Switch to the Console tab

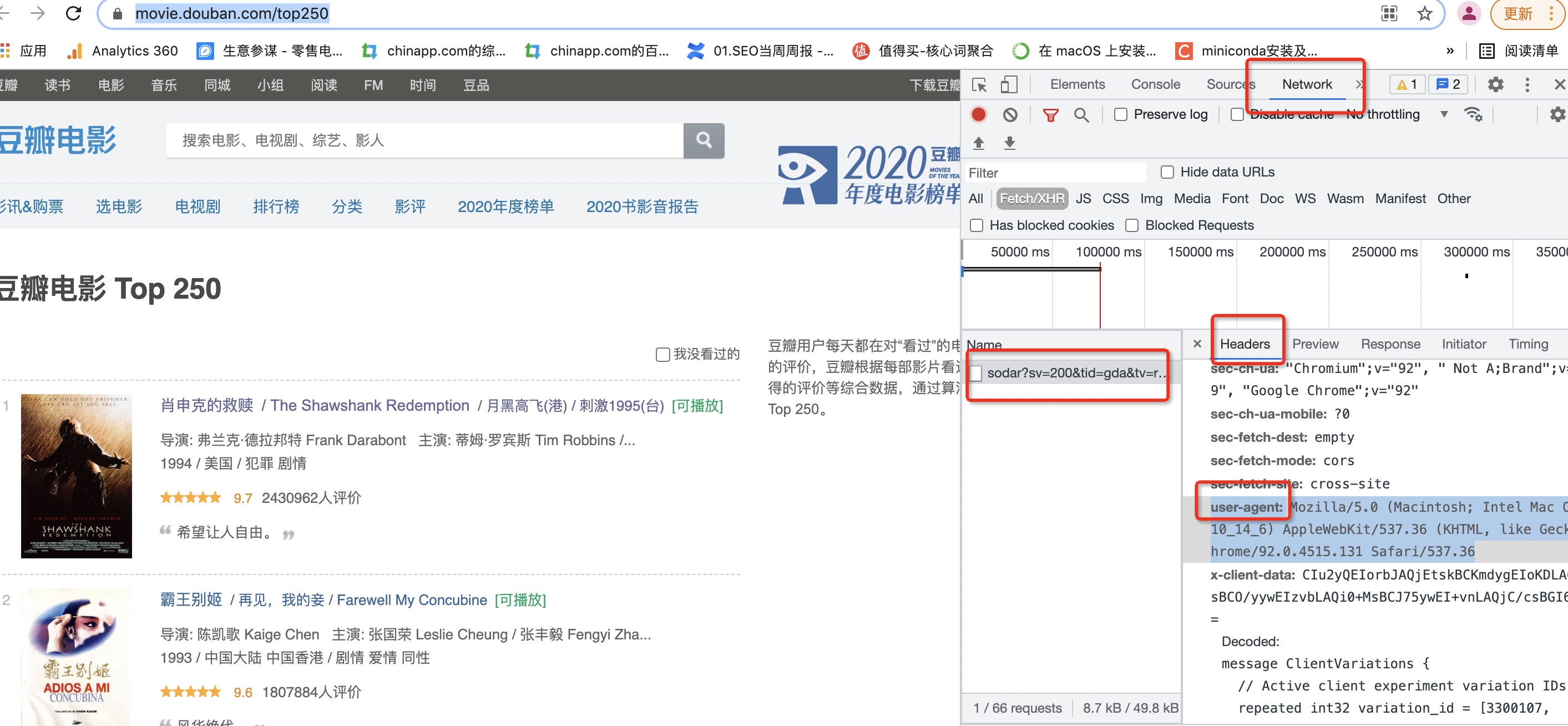click(x=1155, y=85)
